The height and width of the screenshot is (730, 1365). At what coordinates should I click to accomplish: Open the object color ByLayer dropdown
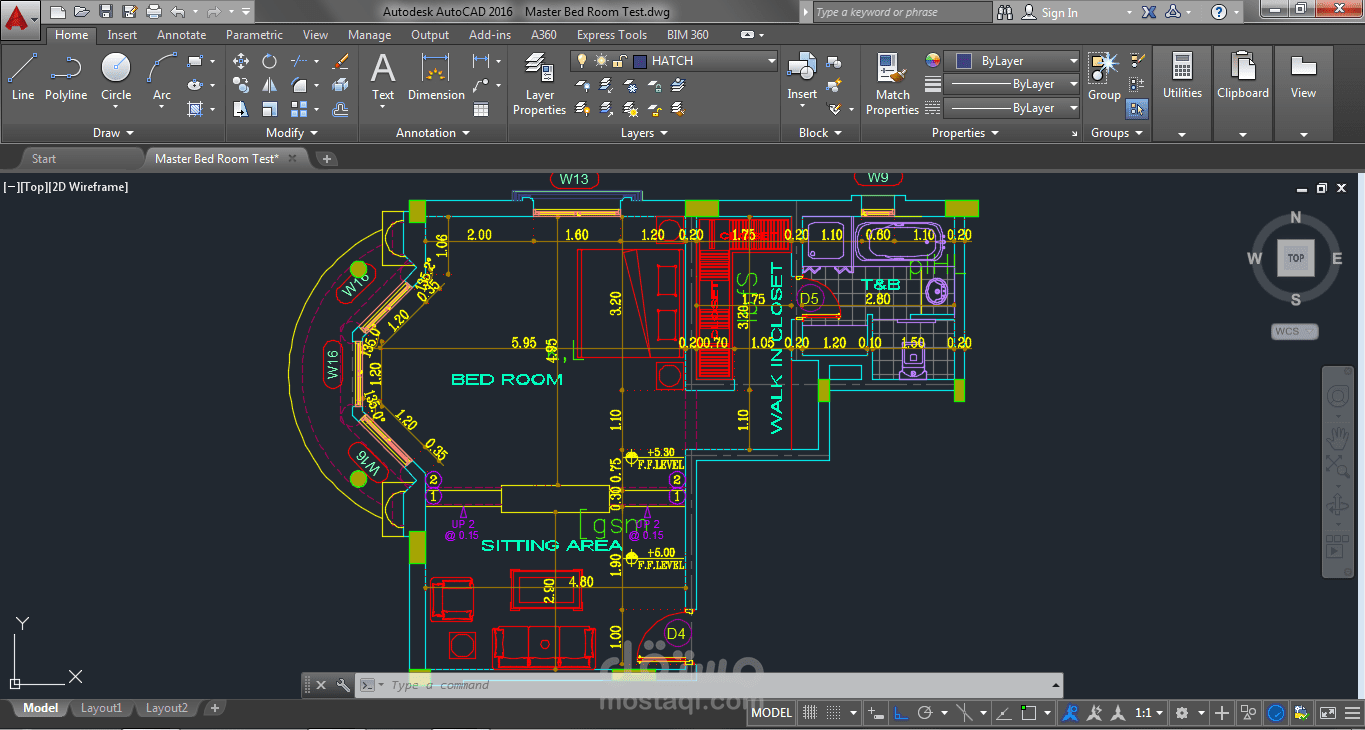click(x=1013, y=61)
